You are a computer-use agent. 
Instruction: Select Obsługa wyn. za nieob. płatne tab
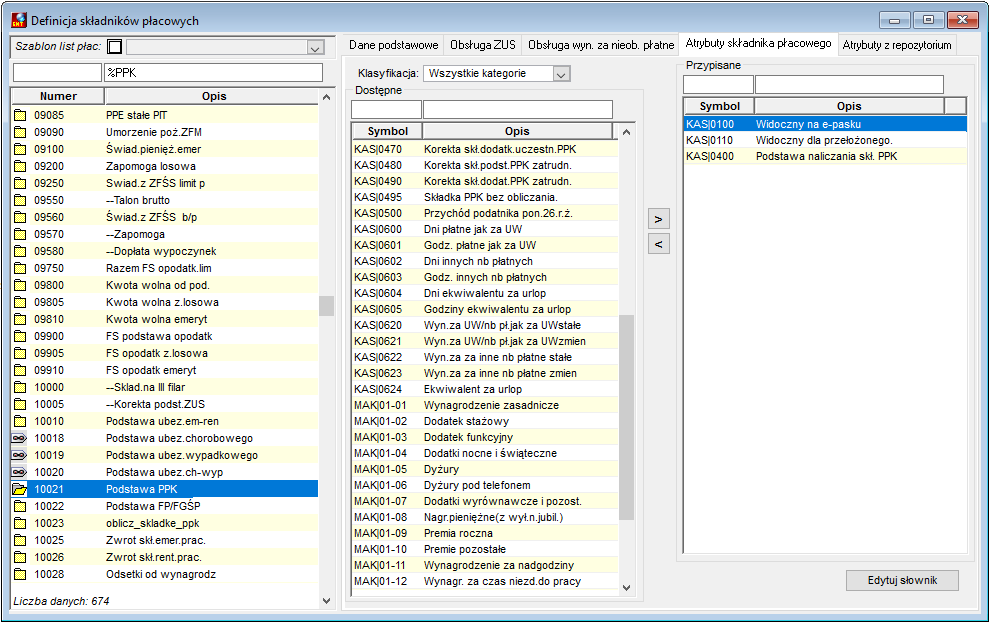pos(600,45)
